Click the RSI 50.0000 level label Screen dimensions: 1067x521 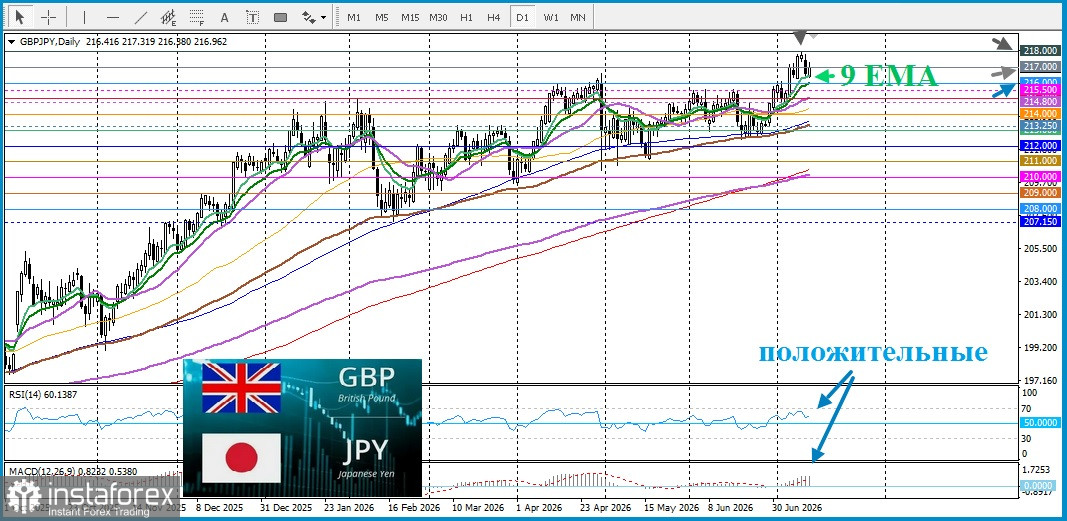(x=1039, y=423)
